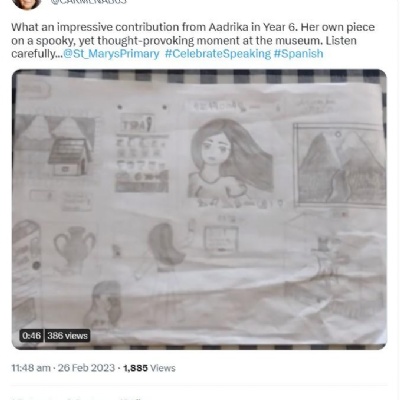Click the small monitor drawing in the video

click(x=221, y=239)
